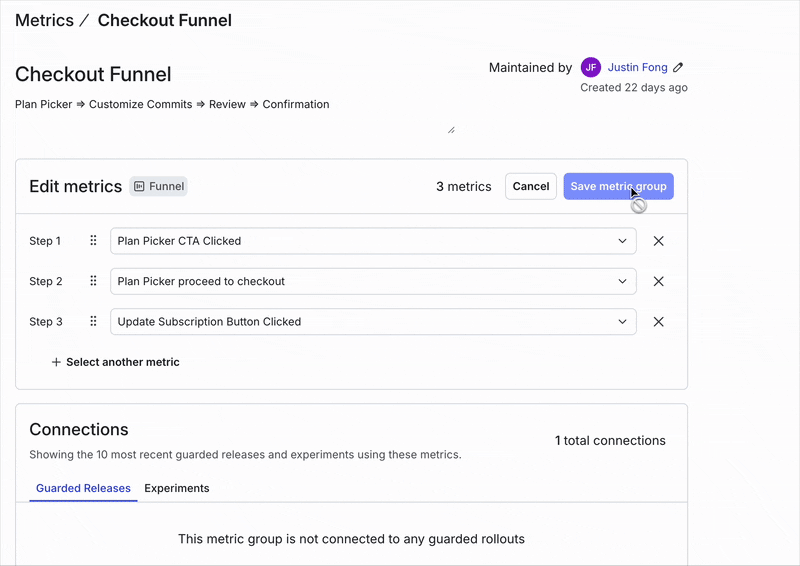
Task: Click the plus icon for Select another metric
Action: coord(56,362)
